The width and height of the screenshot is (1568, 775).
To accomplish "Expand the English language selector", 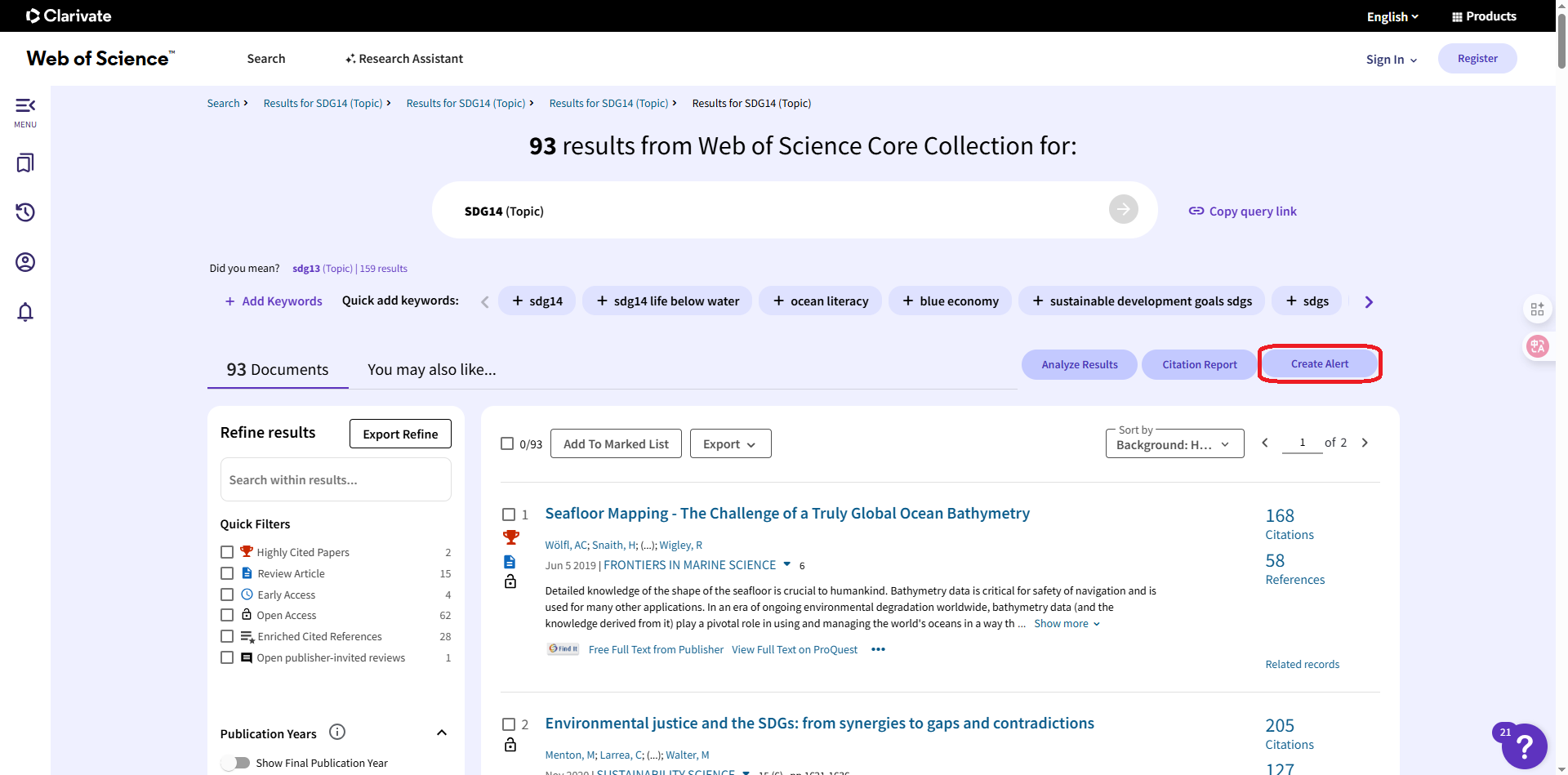I will (x=1392, y=16).
